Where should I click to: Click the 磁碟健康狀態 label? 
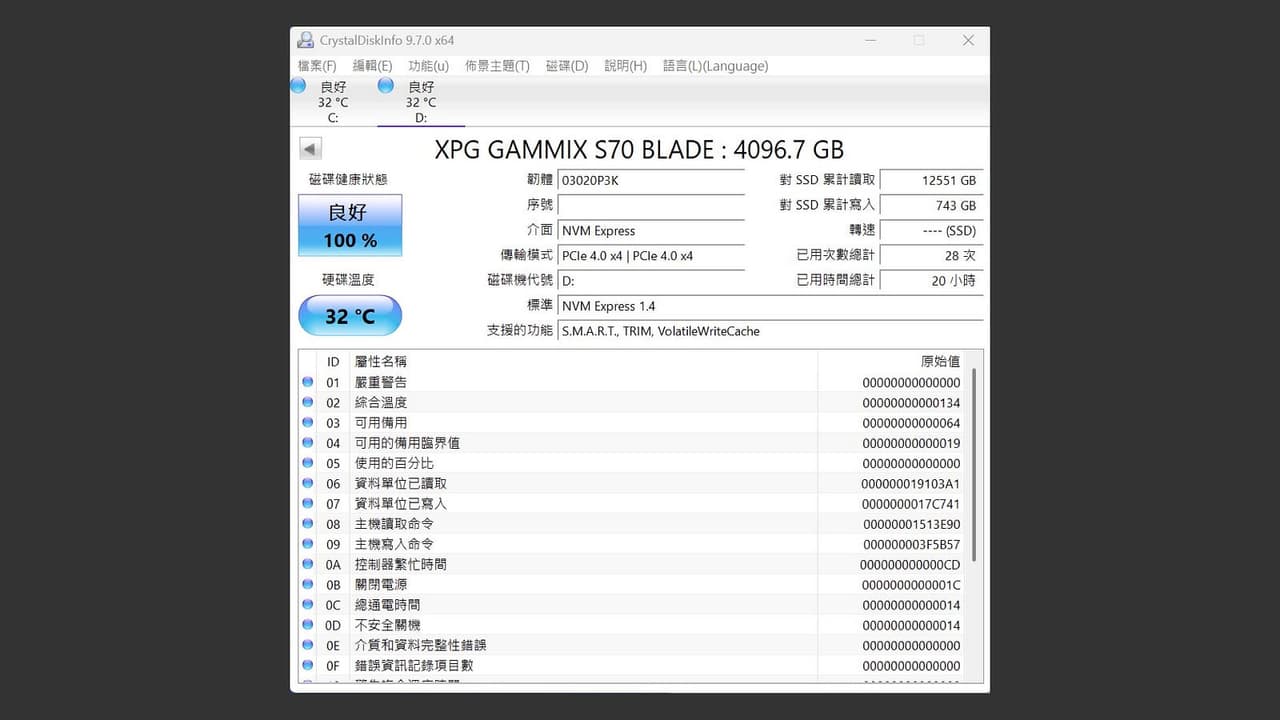[348, 179]
